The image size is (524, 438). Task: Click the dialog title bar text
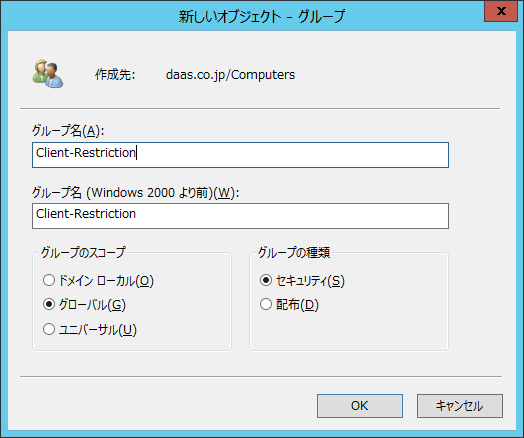[x=261, y=16]
